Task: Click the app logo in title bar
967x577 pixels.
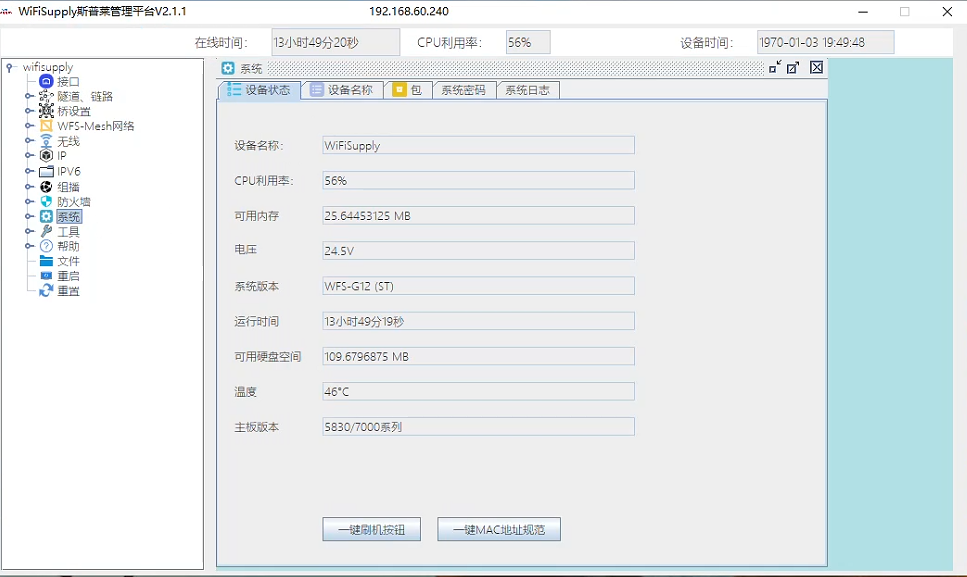Action: click(x=7, y=11)
